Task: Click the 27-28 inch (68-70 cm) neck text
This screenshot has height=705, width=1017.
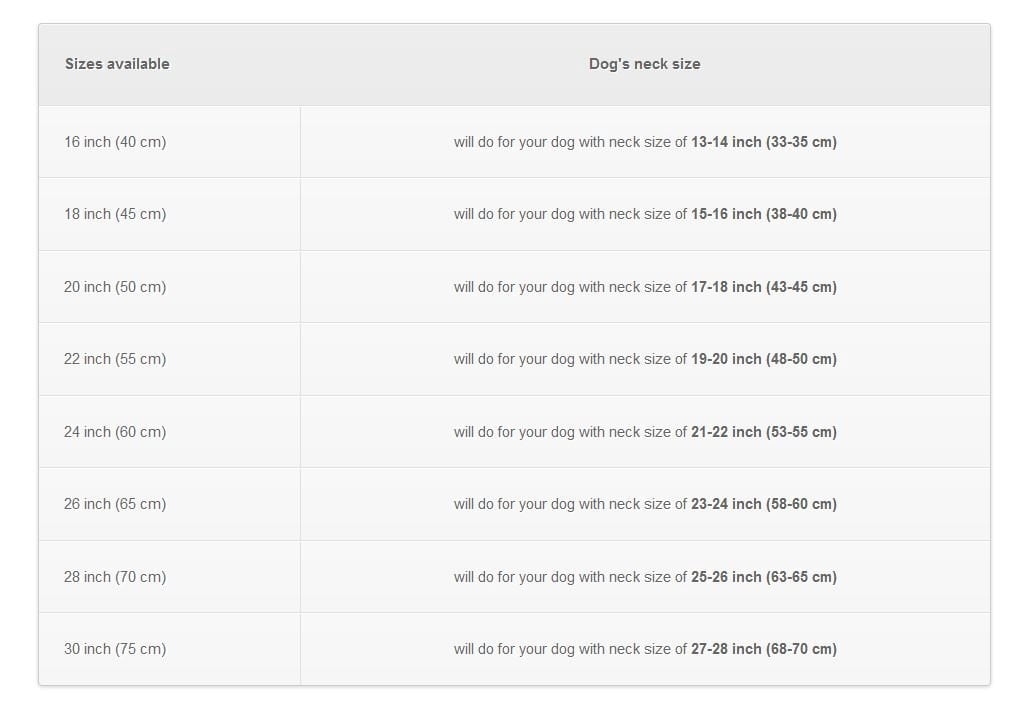Action: pyautogui.click(x=764, y=649)
